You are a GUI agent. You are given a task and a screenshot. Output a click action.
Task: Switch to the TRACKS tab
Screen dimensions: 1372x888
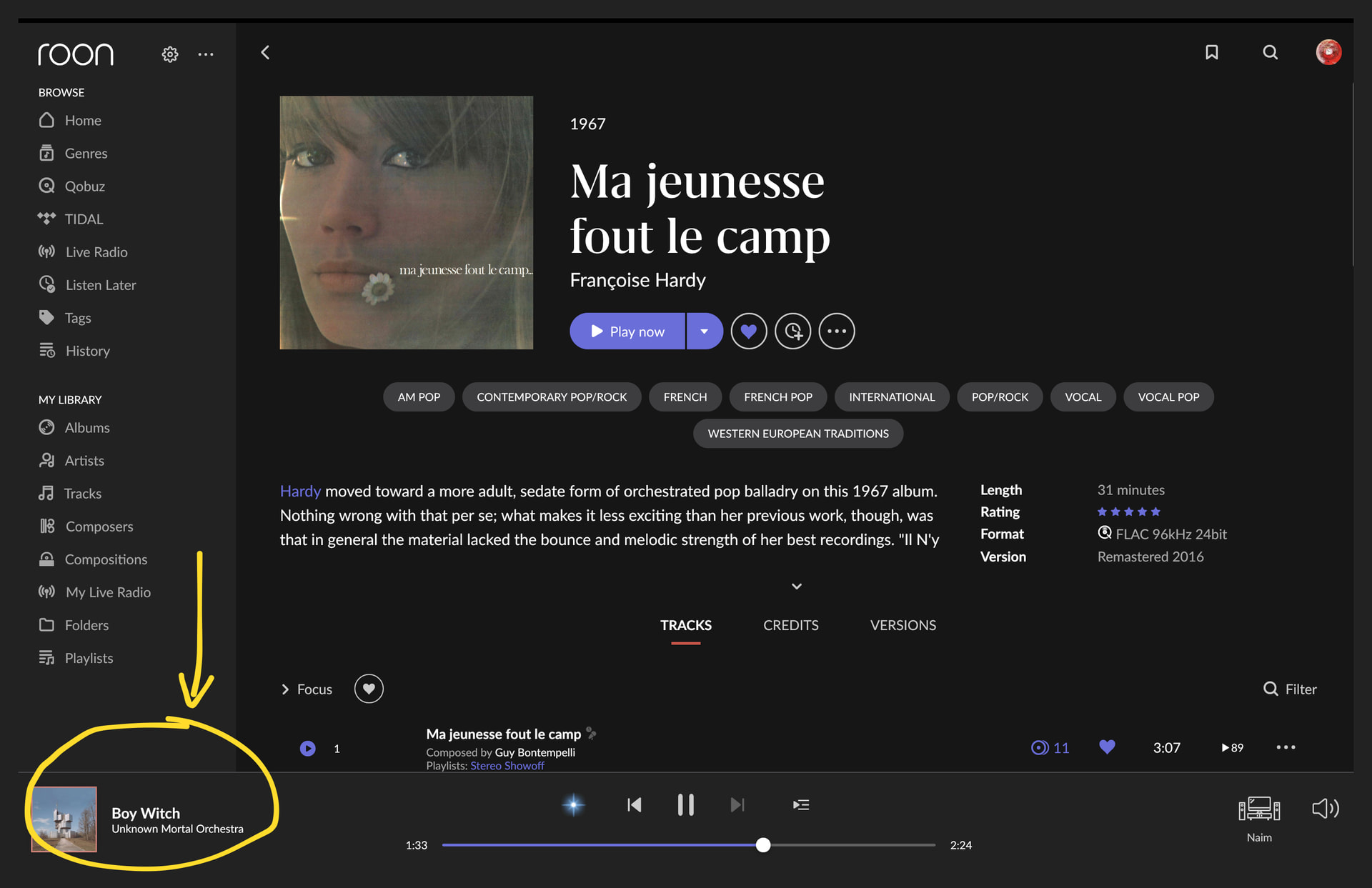(685, 626)
